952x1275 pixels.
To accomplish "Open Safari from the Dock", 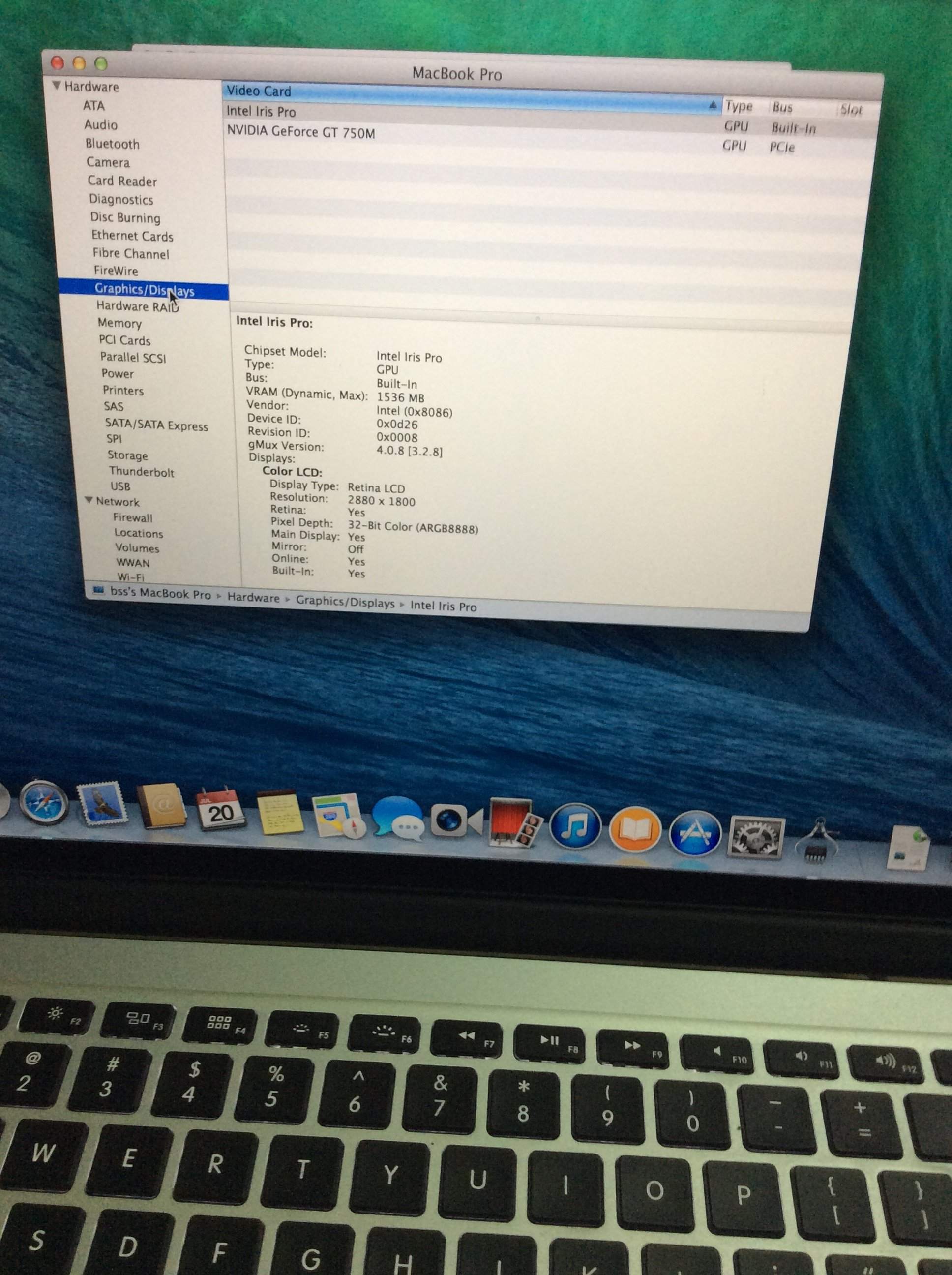I will [43, 802].
